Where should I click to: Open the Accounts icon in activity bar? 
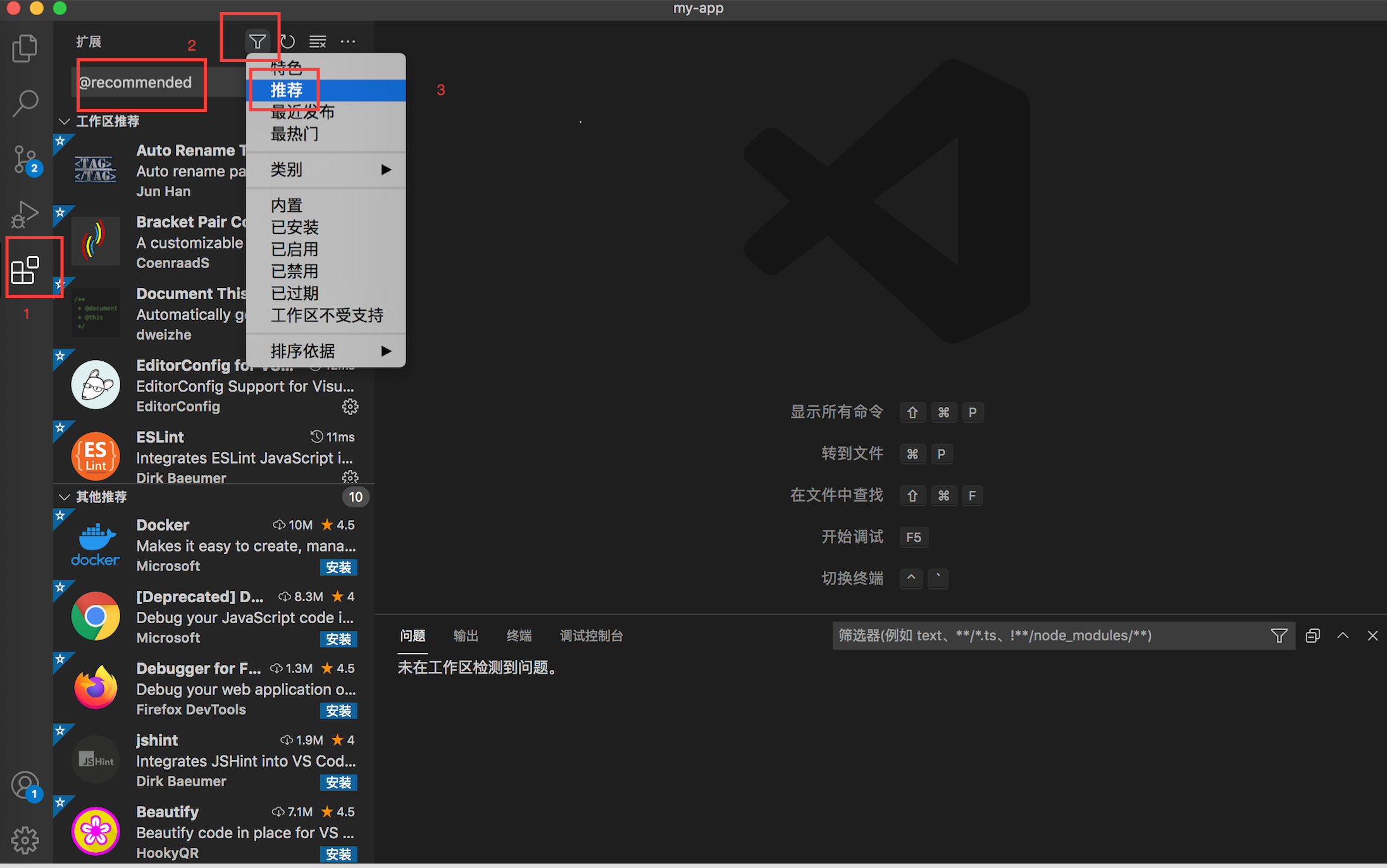point(25,786)
